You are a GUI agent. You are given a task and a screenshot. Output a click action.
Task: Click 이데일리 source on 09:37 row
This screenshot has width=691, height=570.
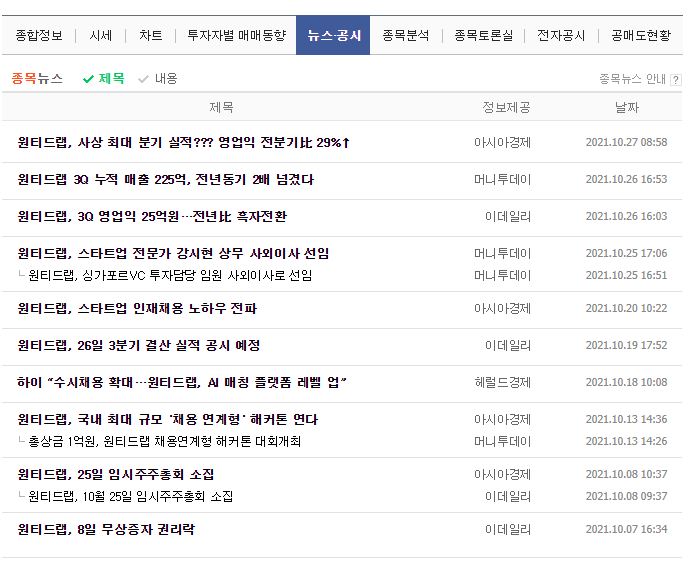coord(508,496)
